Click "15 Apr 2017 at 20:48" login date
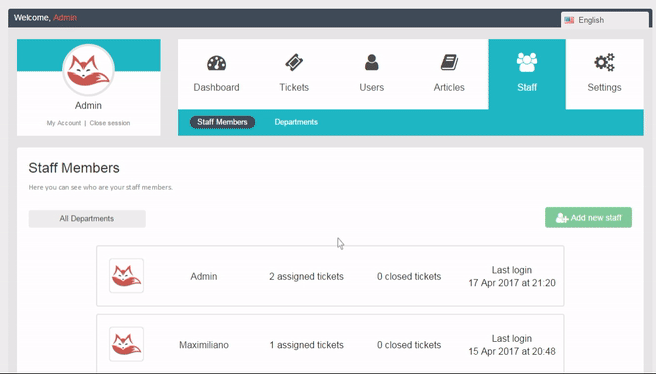The image size is (656, 374). 512,352
